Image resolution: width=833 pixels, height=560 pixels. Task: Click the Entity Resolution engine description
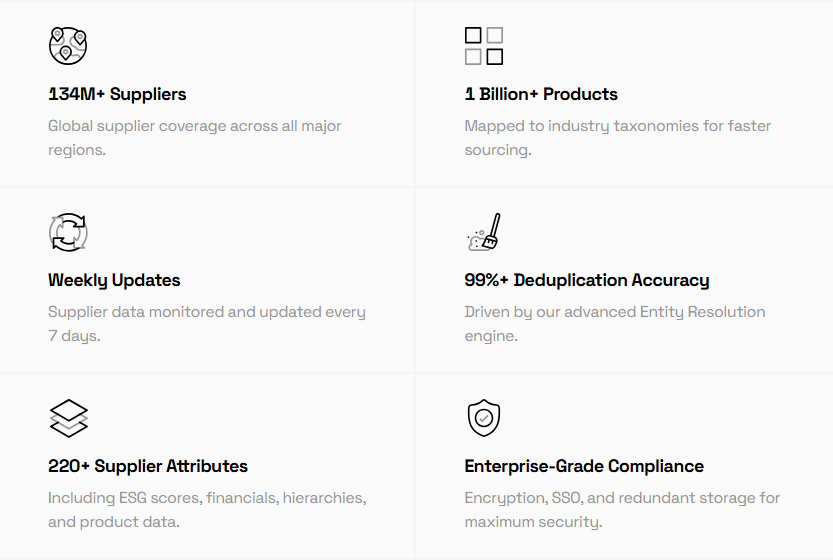614,324
